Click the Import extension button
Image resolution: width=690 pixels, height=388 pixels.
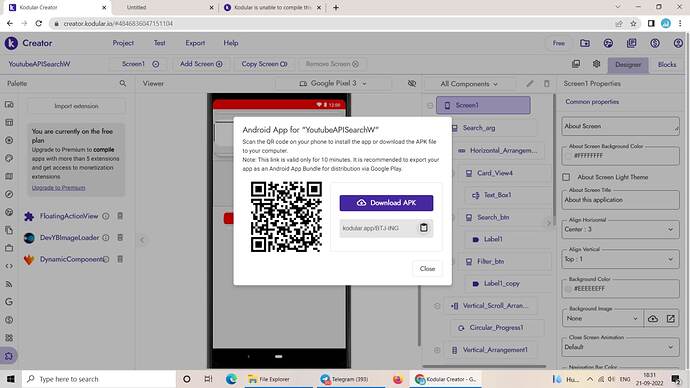click(76, 106)
